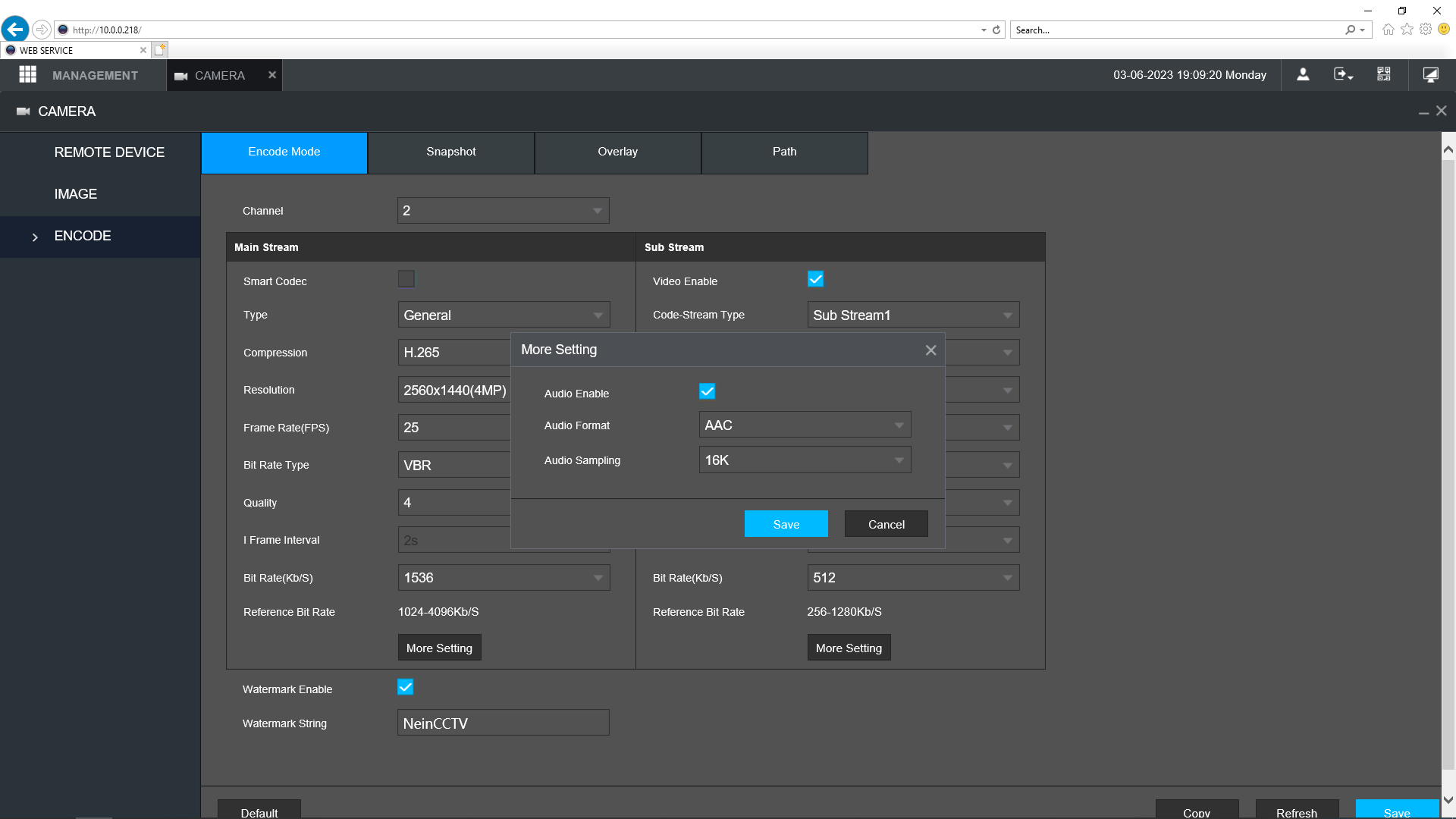The width and height of the screenshot is (1456, 819).
Task: Open the QR code icon
Action: point(1384,74)
